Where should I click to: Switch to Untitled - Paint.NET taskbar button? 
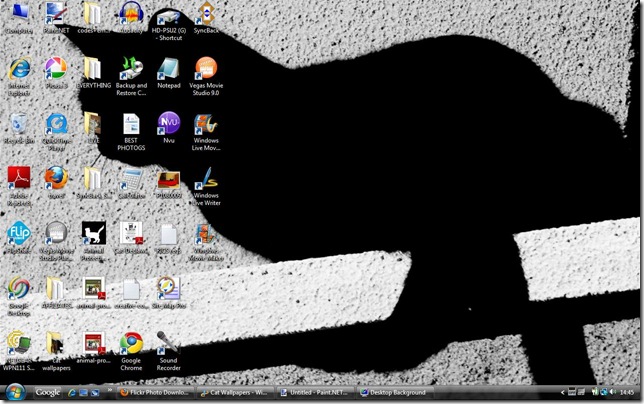tap(315, 393)
